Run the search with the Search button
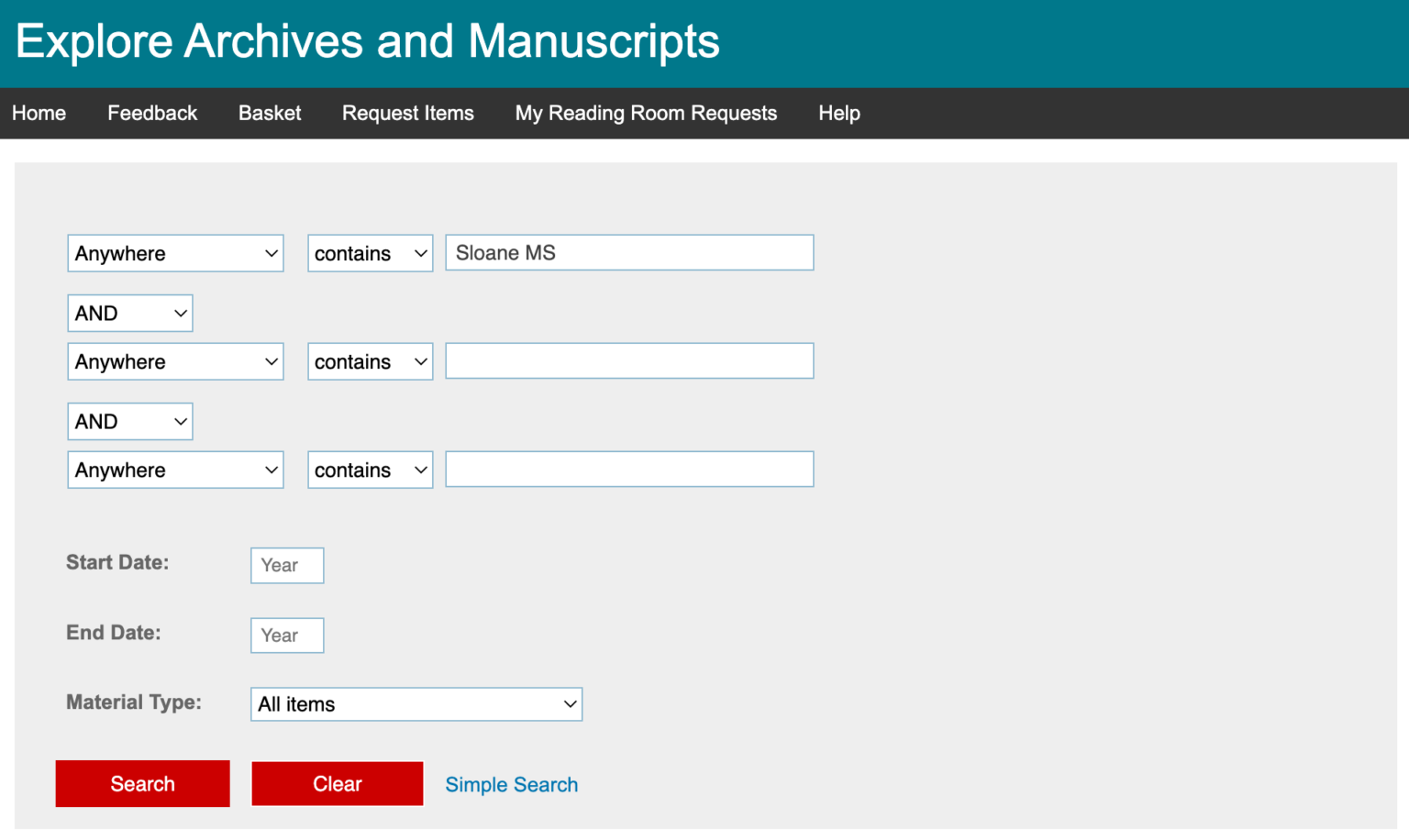 (x=142, y=783)
